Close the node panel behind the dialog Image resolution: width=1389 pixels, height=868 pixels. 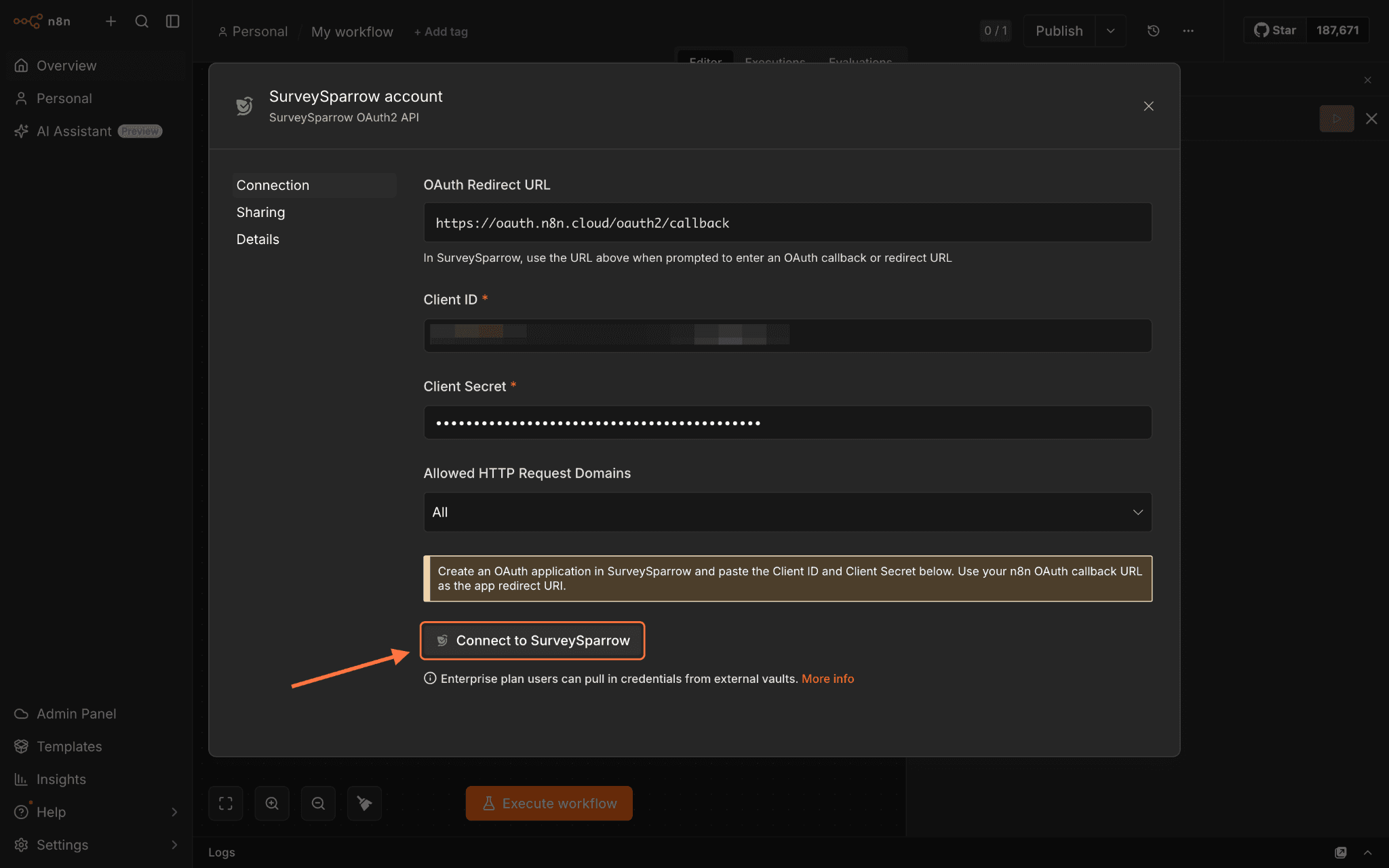pos(1371,119)
